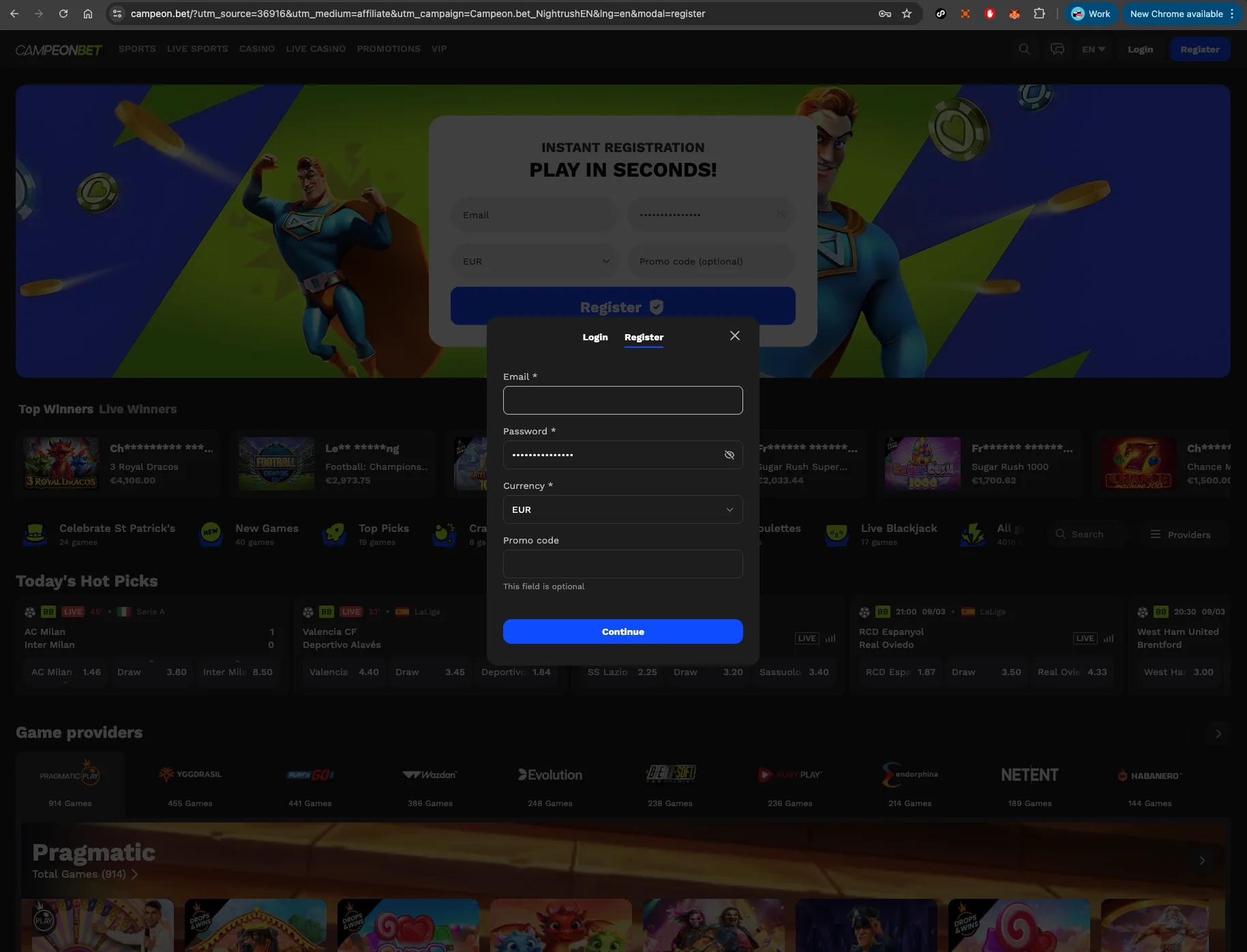Select the Top Winners tab
The height and width of the screenshot is (952, 1247).
[56, 409]
